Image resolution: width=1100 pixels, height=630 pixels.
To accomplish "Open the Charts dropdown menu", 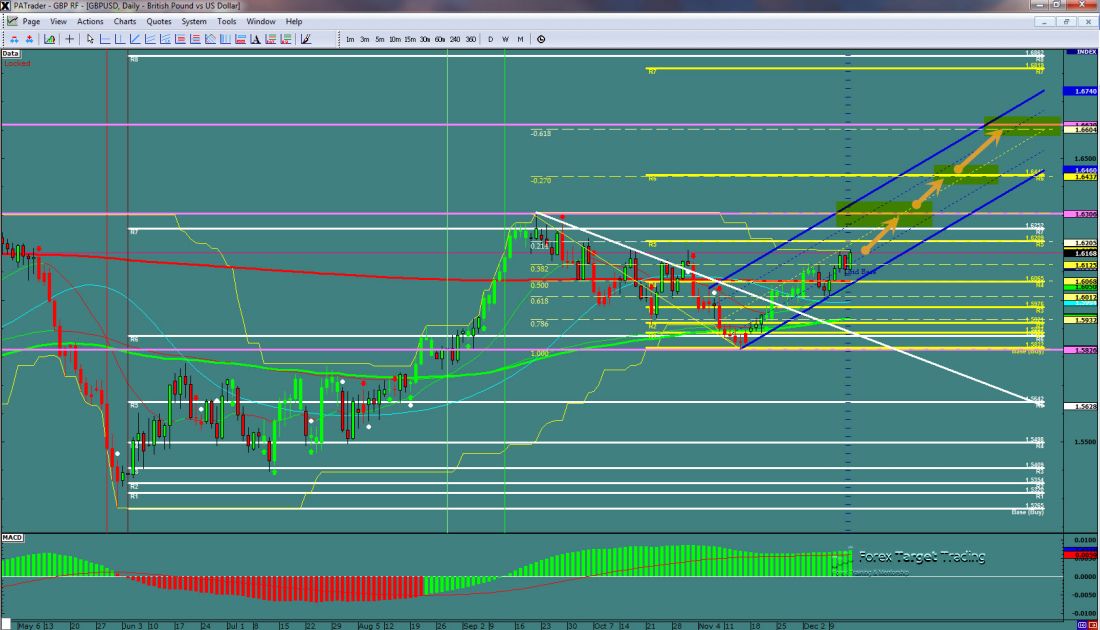I will [x=127, y=21].
